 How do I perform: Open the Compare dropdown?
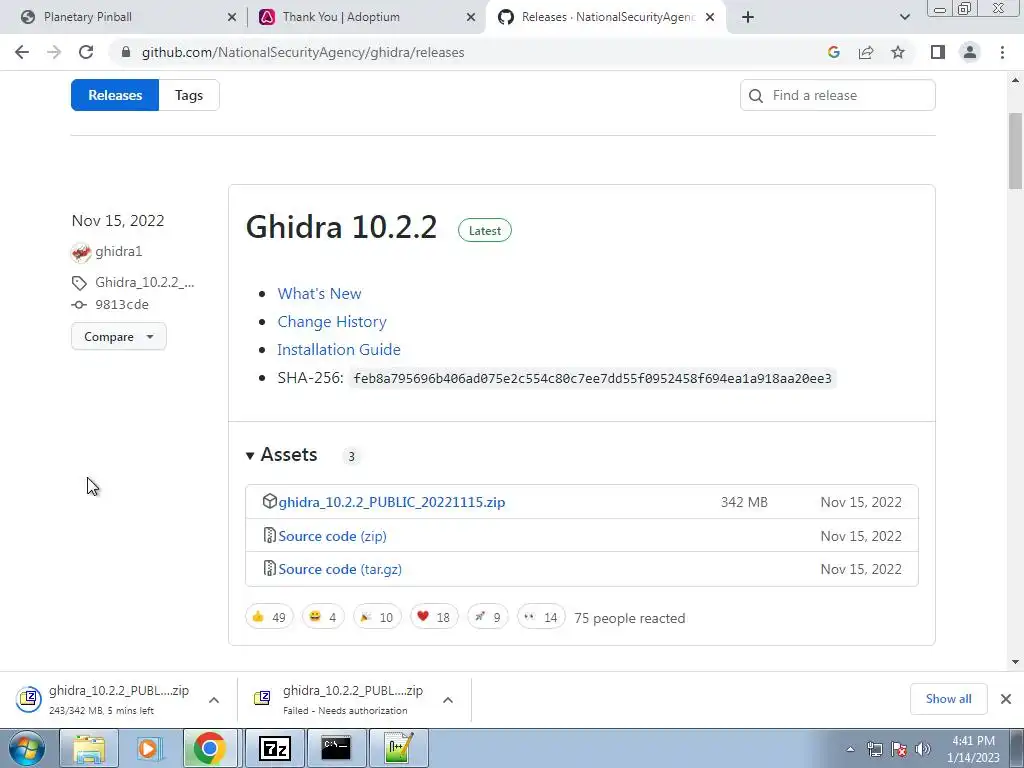[119, 336]
